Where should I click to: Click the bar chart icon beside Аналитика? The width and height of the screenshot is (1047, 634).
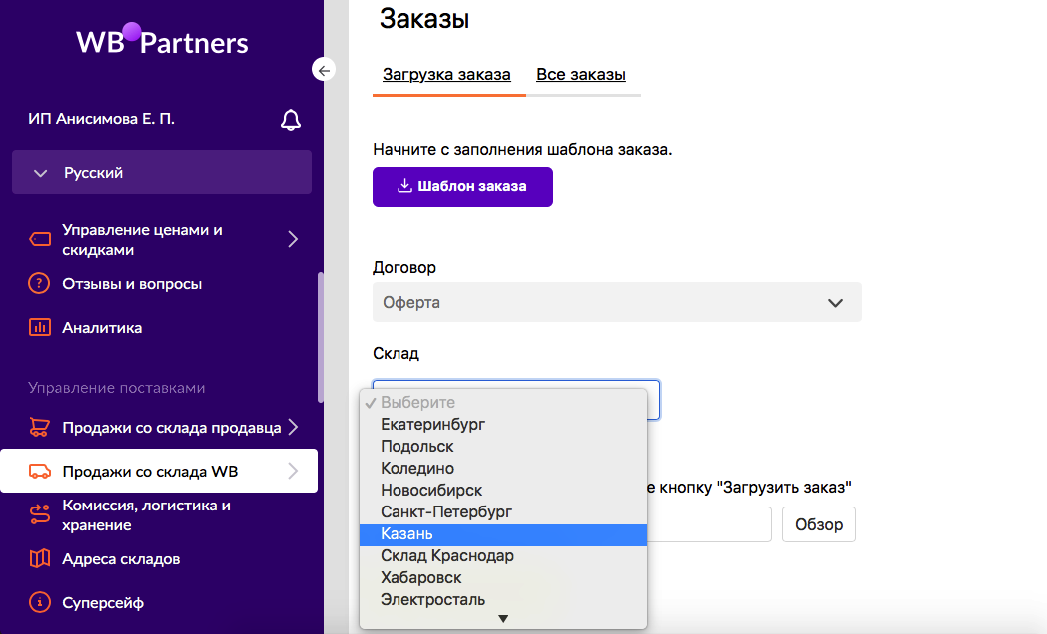tap(39, 327)
